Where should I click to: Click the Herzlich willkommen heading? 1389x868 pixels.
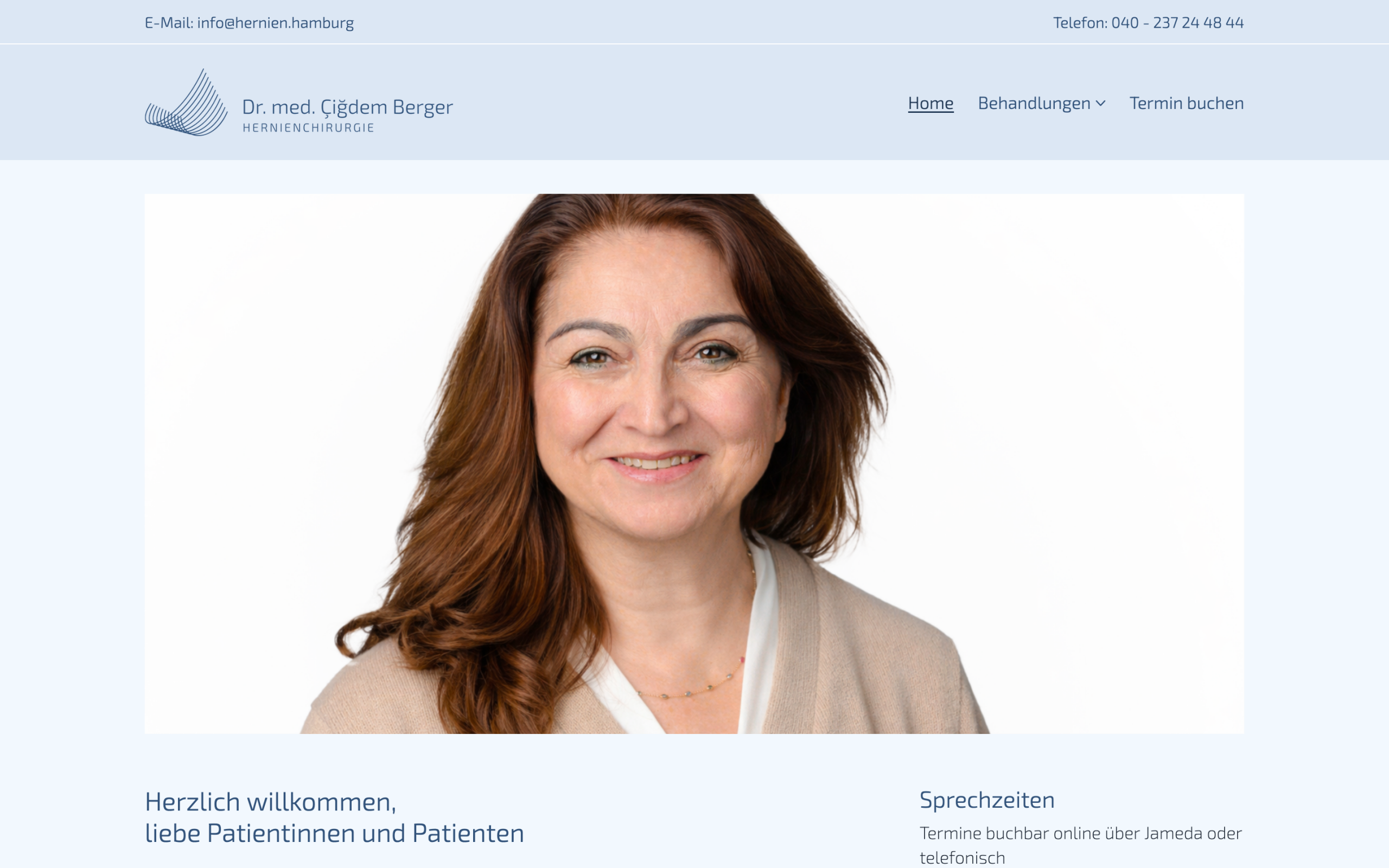(x=270, y=801)
